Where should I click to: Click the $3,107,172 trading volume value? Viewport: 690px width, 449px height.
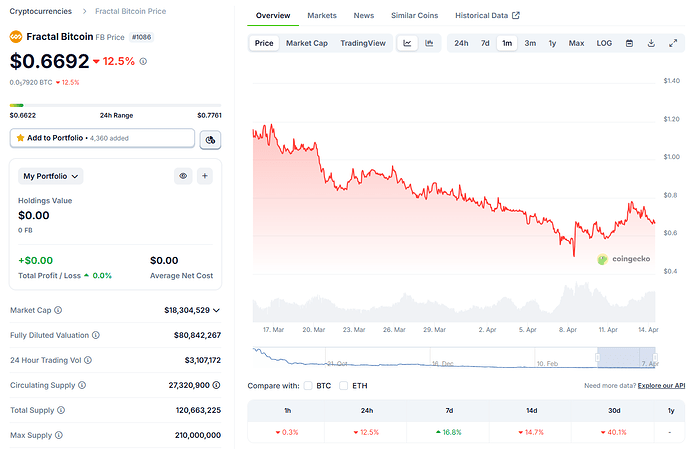[202, 360]
